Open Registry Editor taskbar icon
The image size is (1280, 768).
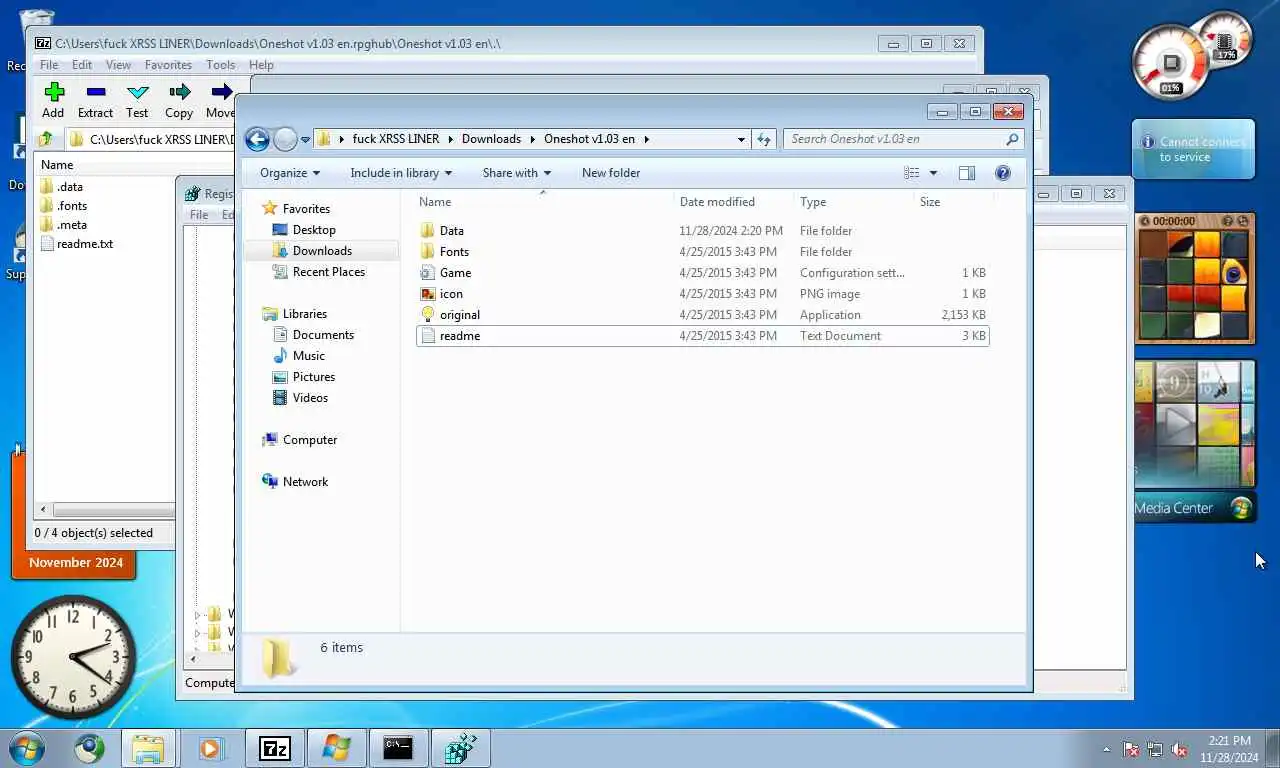pos(460,748)
